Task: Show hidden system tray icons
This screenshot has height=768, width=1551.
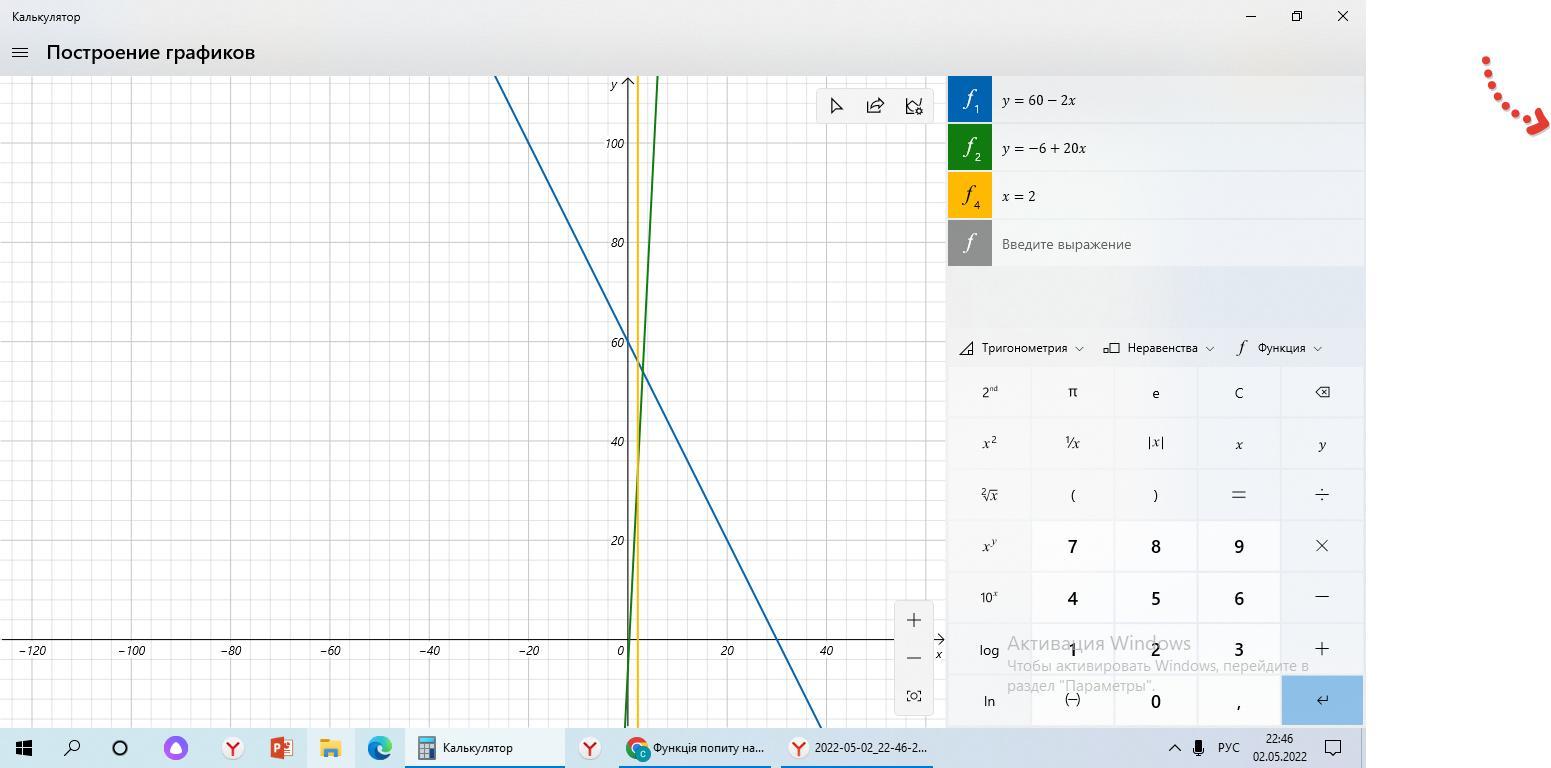Action: [x=1174, y=747]
